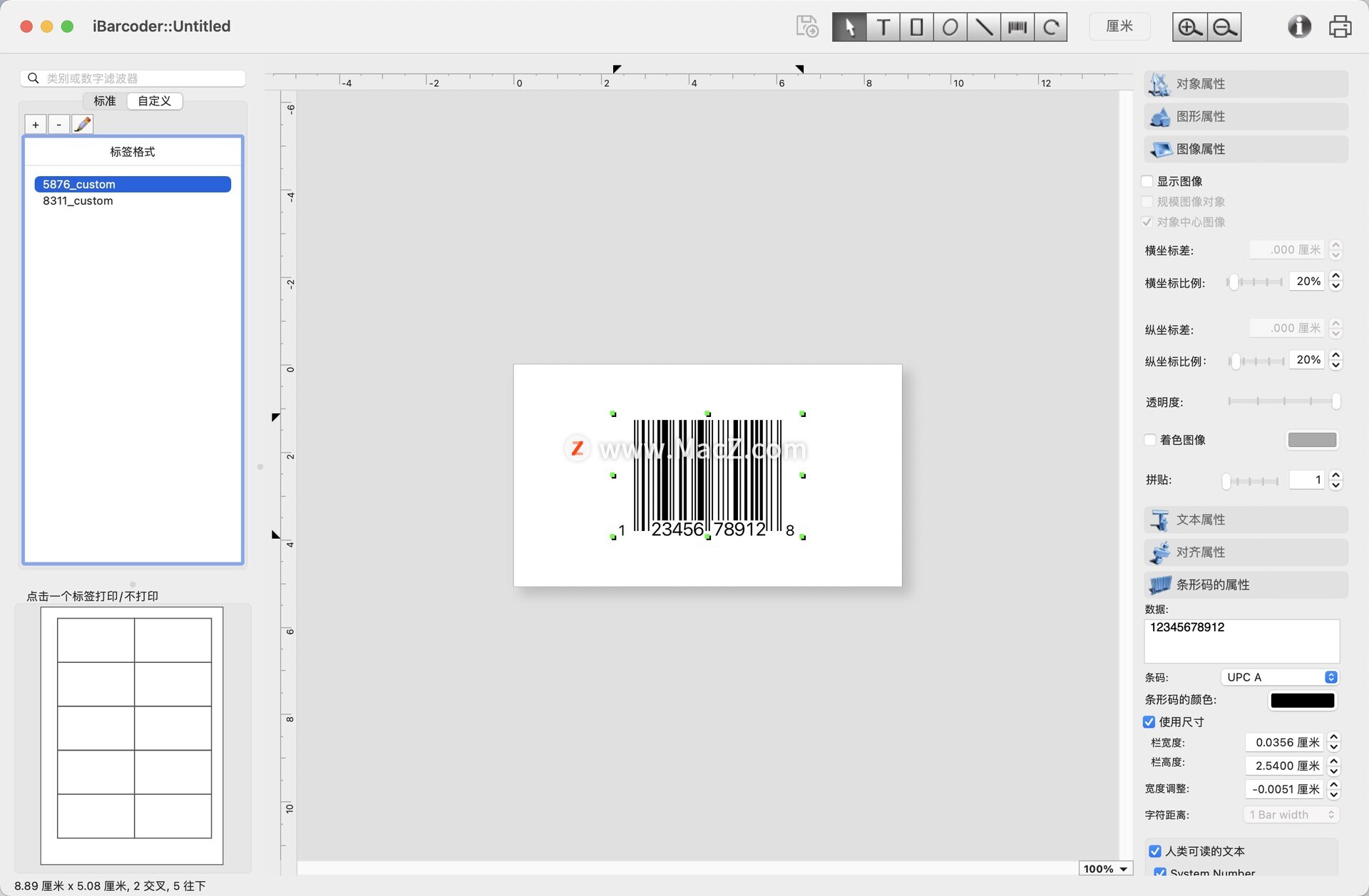Open the 字符距离 Bar width dropdown

(x=1291, y=815)
